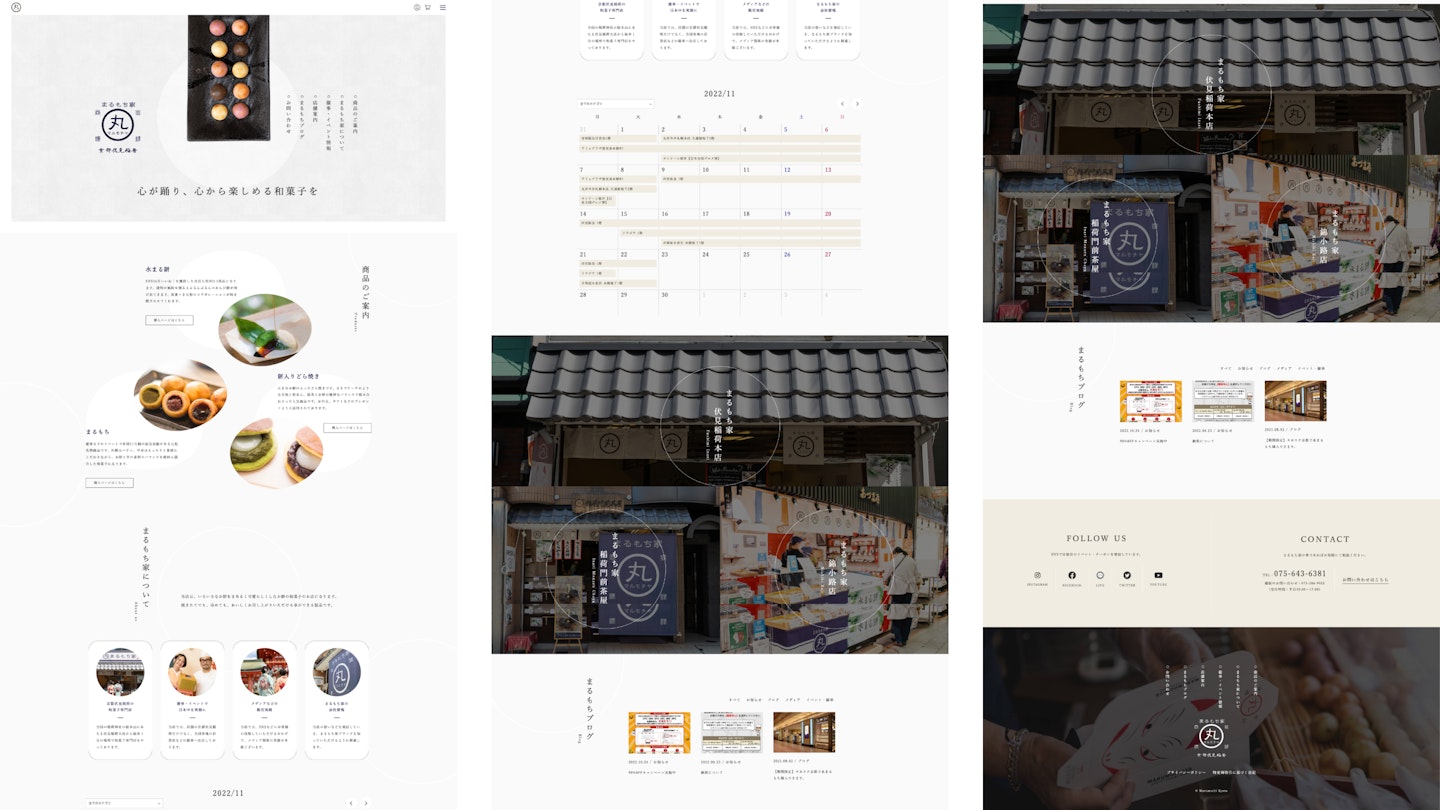Open the 稲荷門前茶屋 store panel below the calendar

click(605, 570)
